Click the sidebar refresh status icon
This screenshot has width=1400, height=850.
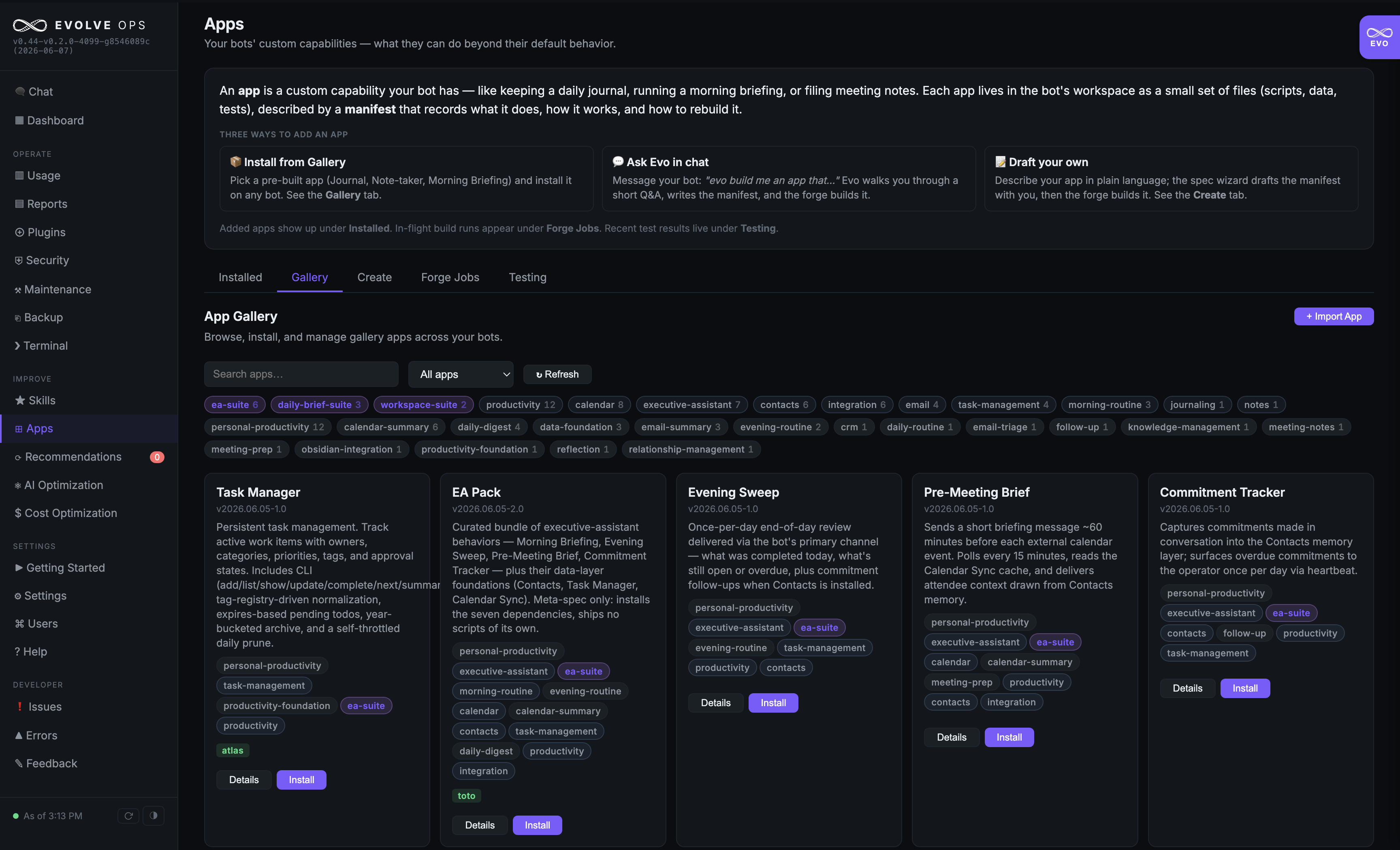pos(128,816)
